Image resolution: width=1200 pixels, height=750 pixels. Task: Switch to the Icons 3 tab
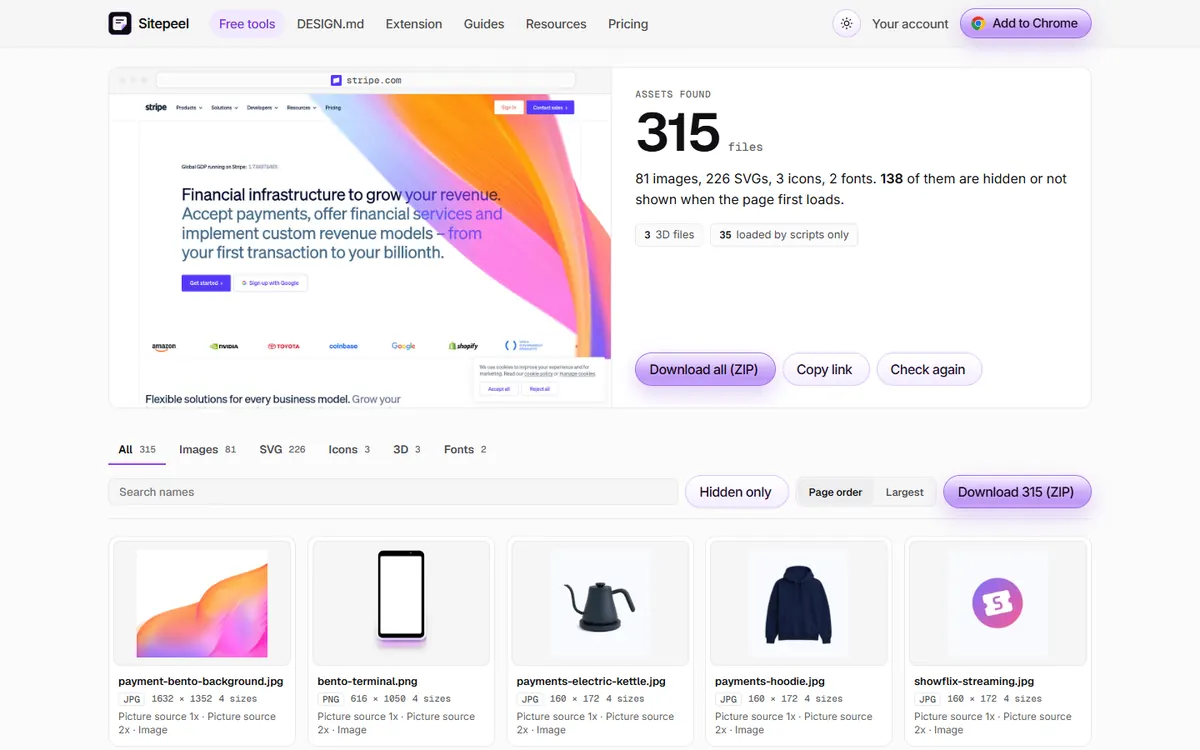click(349, 450)
